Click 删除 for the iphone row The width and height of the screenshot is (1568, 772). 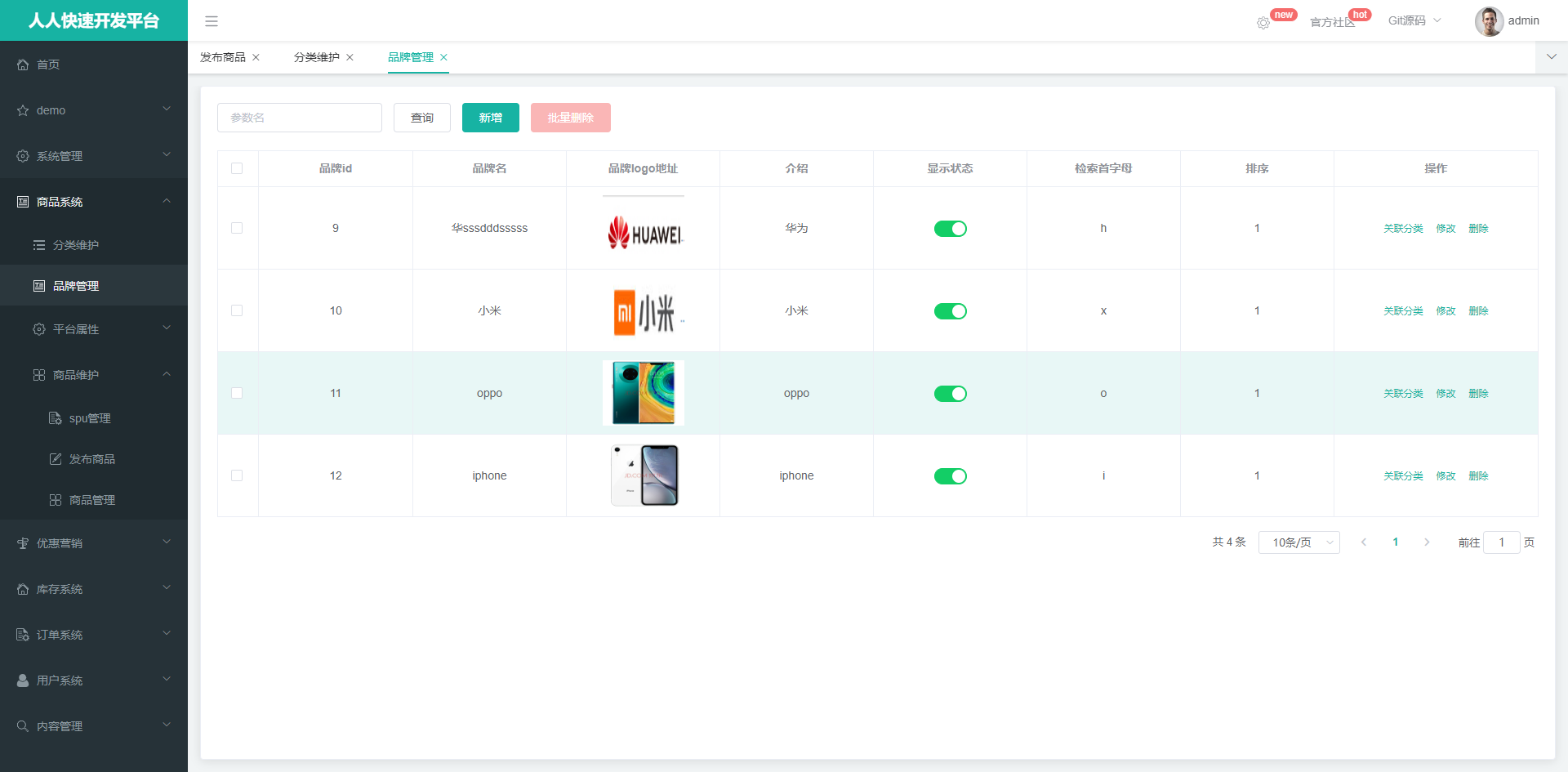1478,476
